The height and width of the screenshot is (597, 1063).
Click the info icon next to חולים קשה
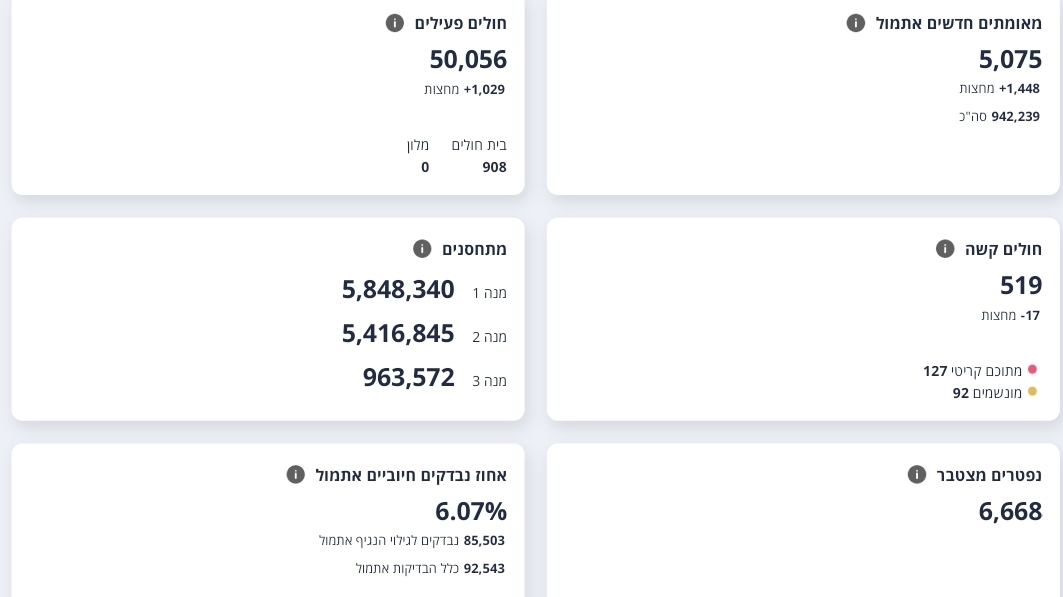click(x=945, y=249)
